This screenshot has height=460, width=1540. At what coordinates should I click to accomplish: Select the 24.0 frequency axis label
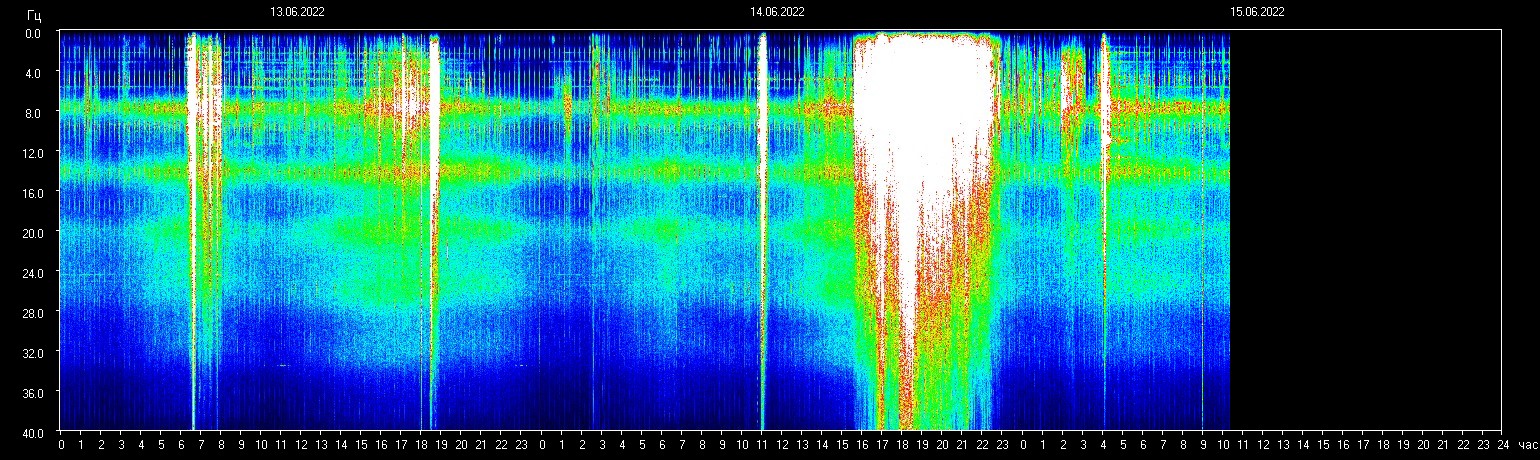coord(32,272)
